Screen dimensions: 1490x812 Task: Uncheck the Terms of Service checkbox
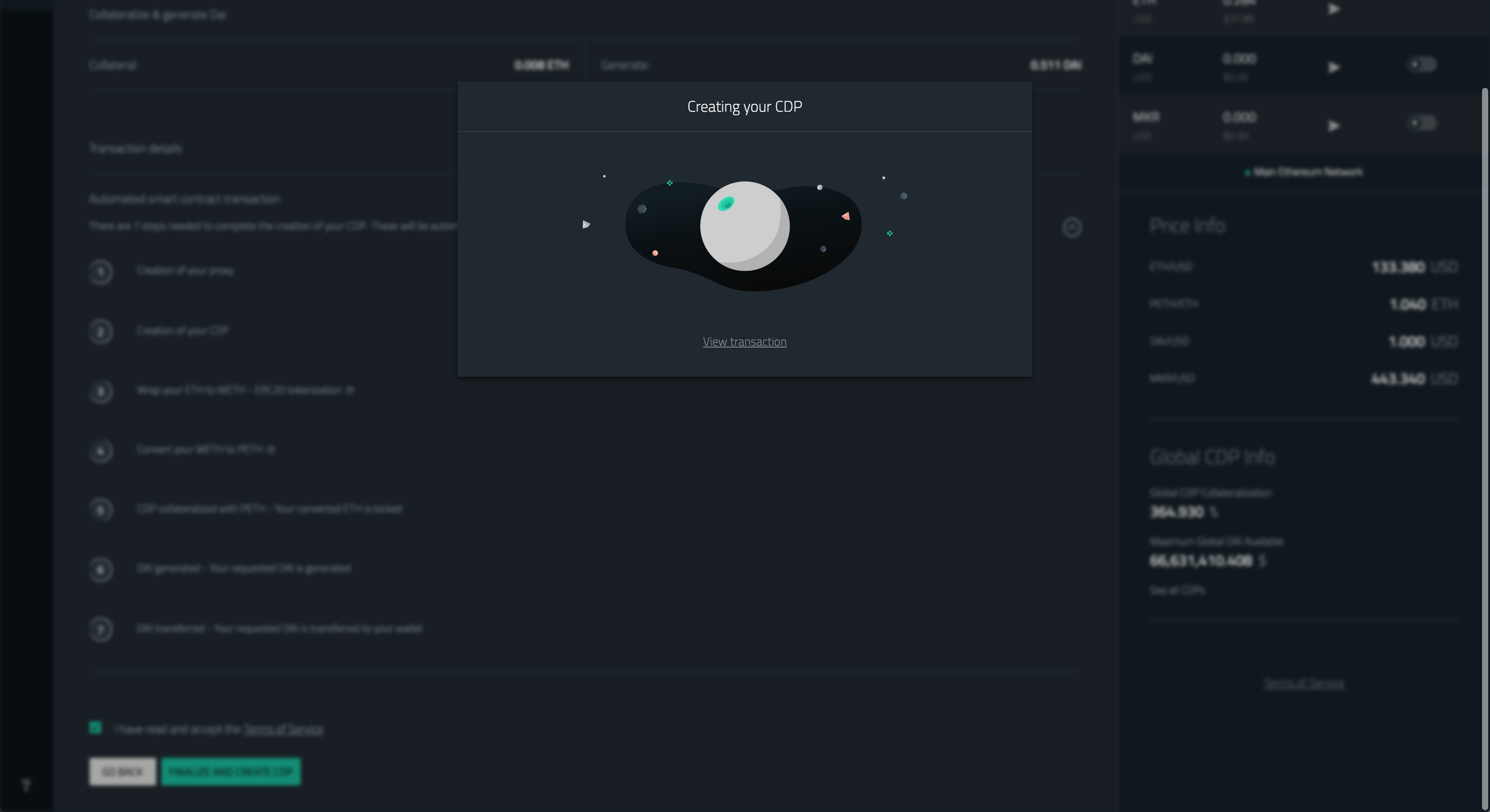[x=95, y=727]
